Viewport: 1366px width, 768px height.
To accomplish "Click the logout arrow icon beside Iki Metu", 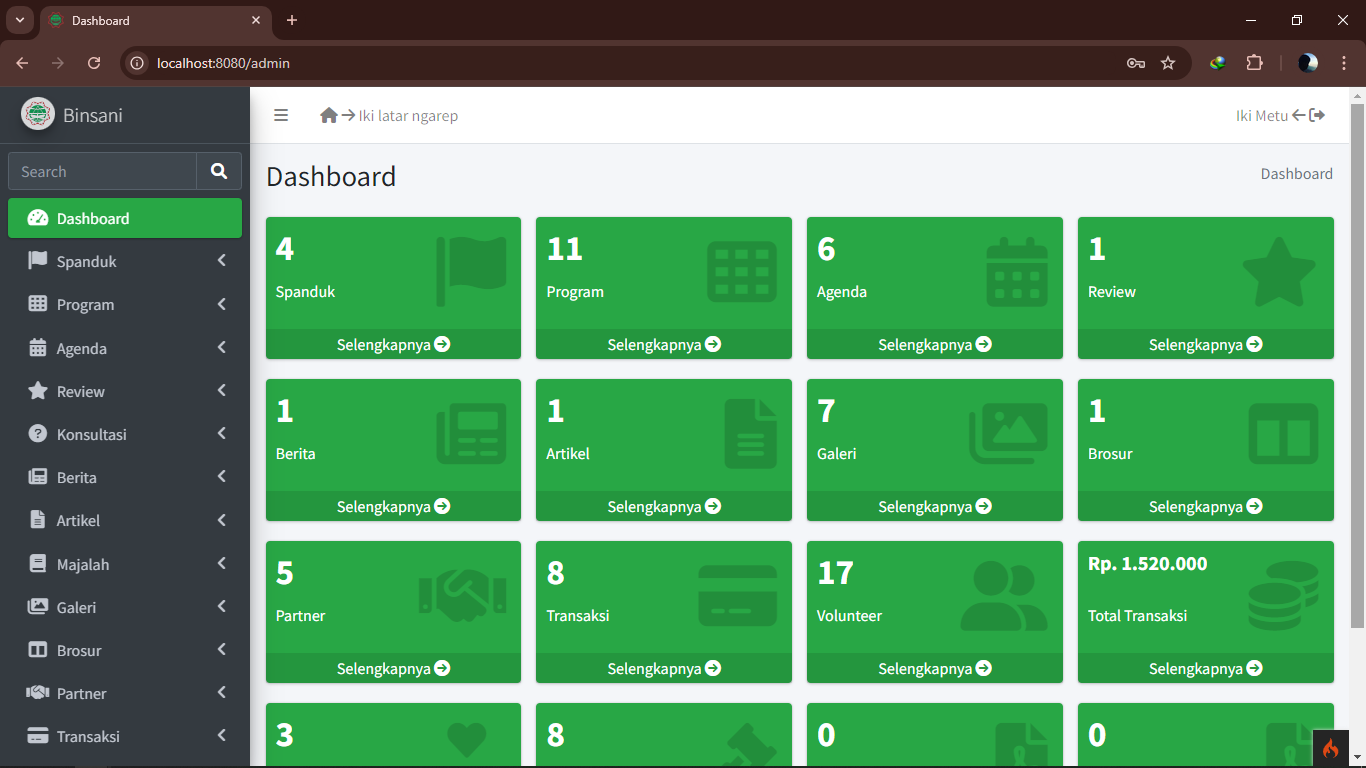I will point(1317,115).
